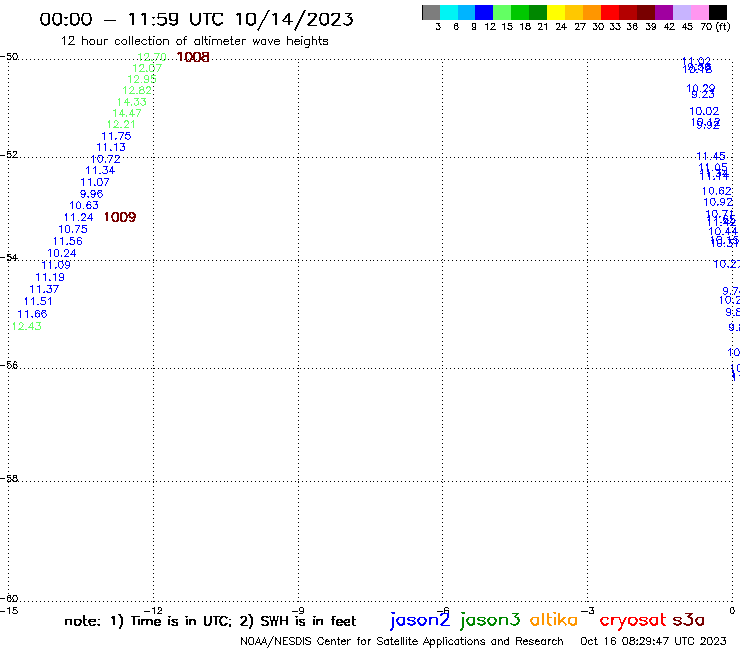Select the latitude axis label -58

click(x=9, y=479)
